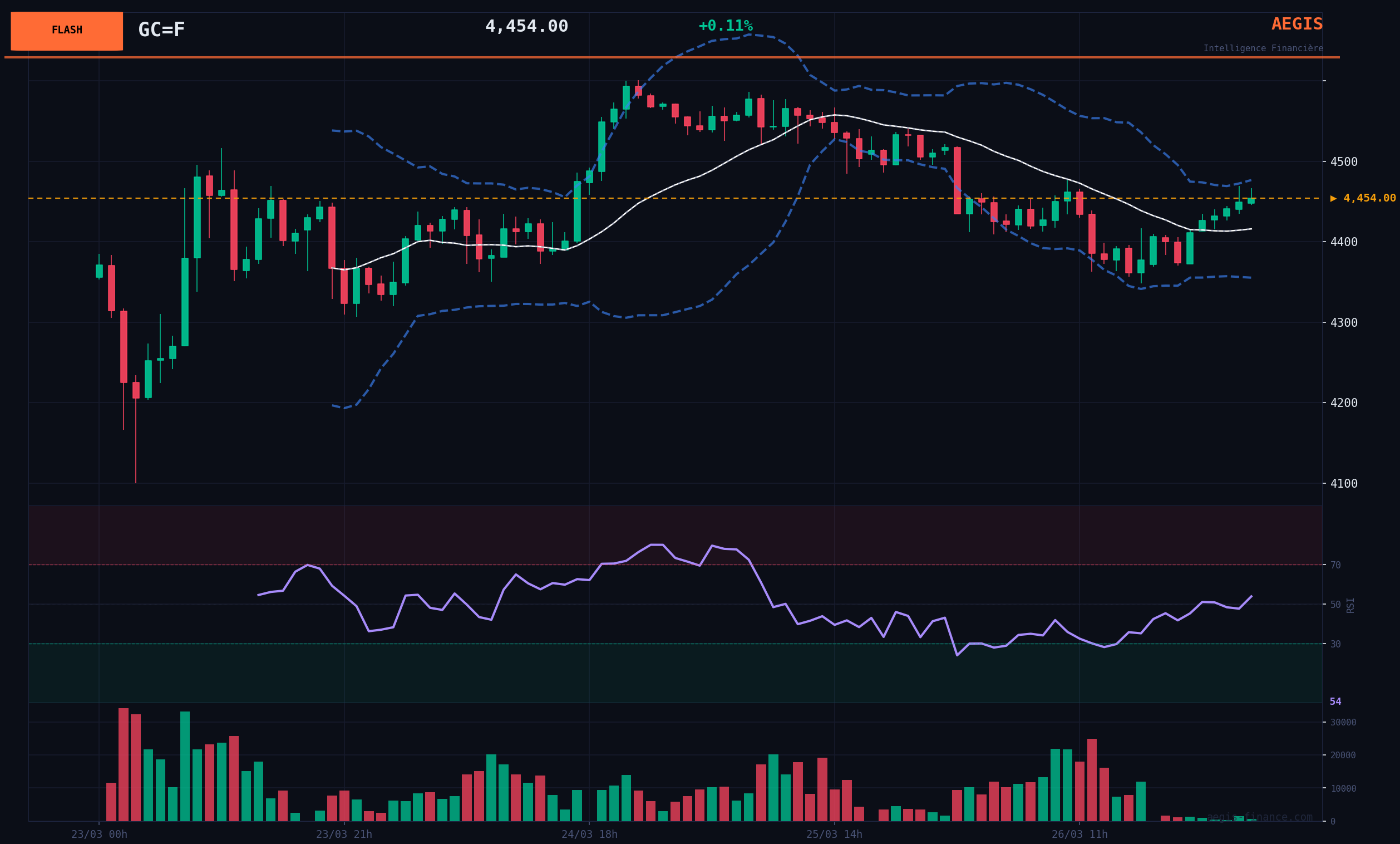1400x844 pixels.
Task: Click the RSI 30 oversold level label
Action: point(1335,645)
